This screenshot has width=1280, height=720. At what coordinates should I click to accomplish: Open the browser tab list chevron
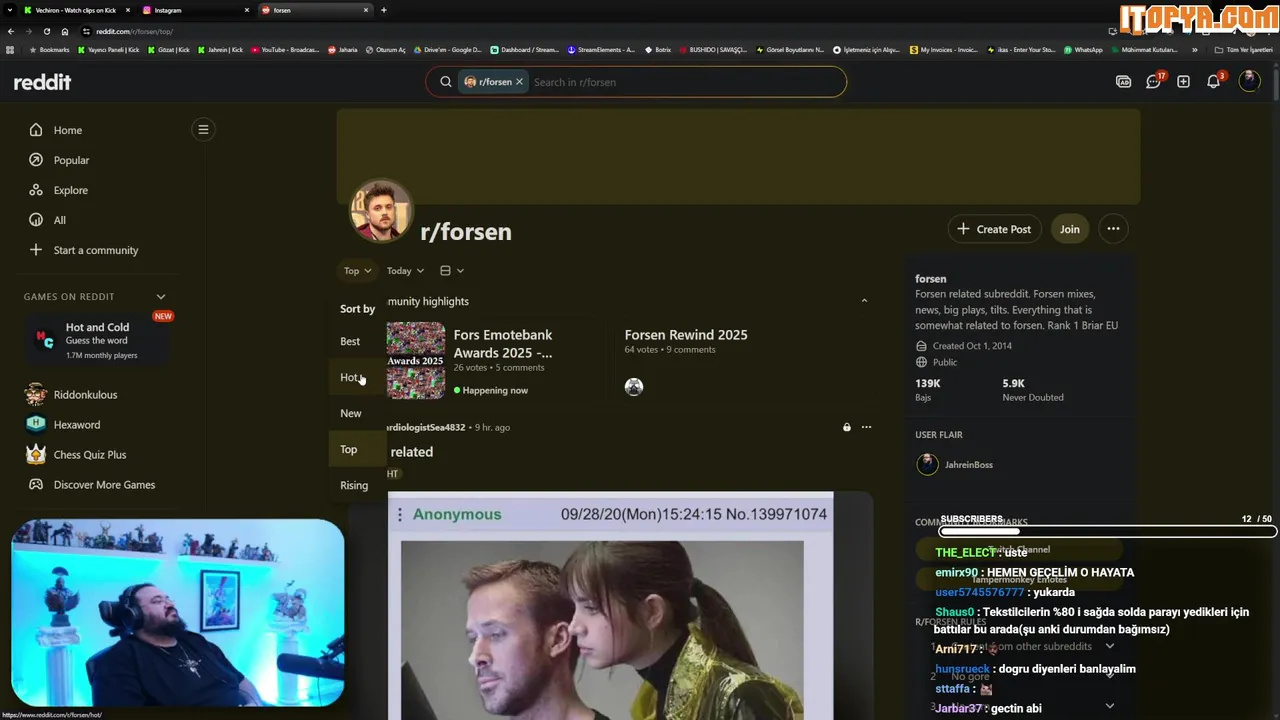pos(10,10)
